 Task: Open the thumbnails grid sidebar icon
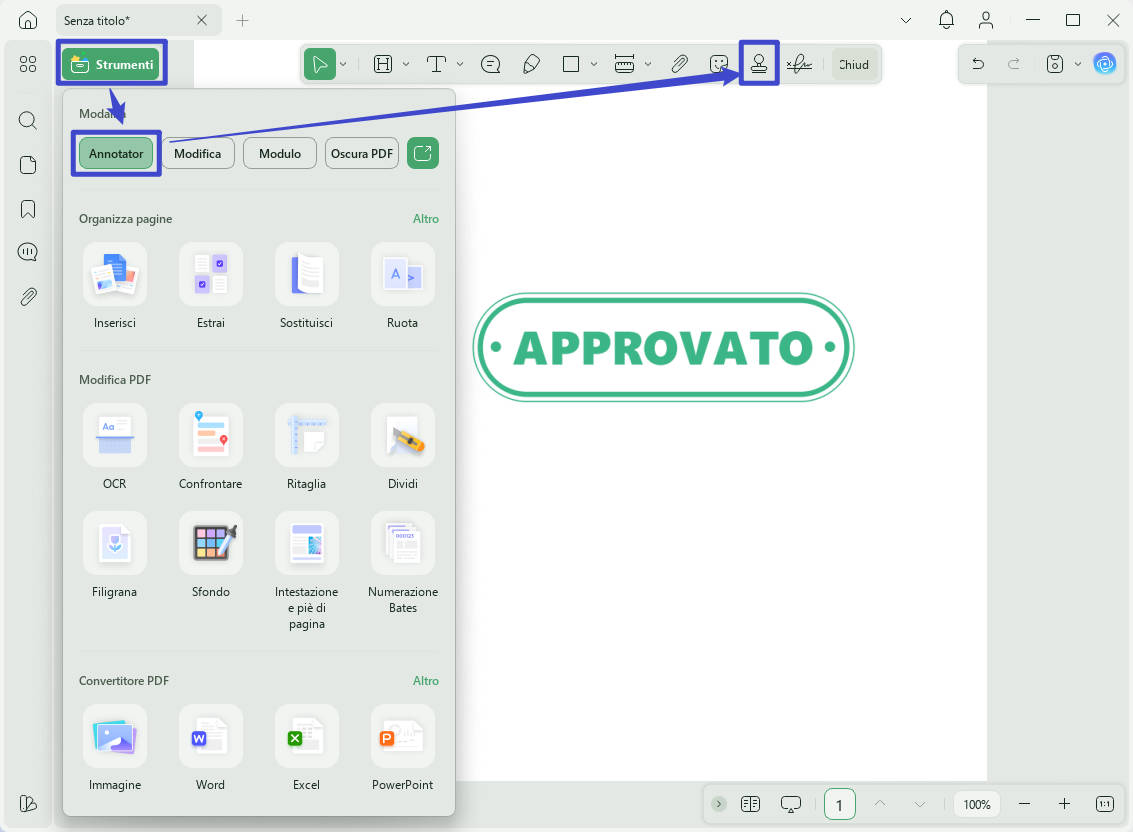[x=28, y=64]
